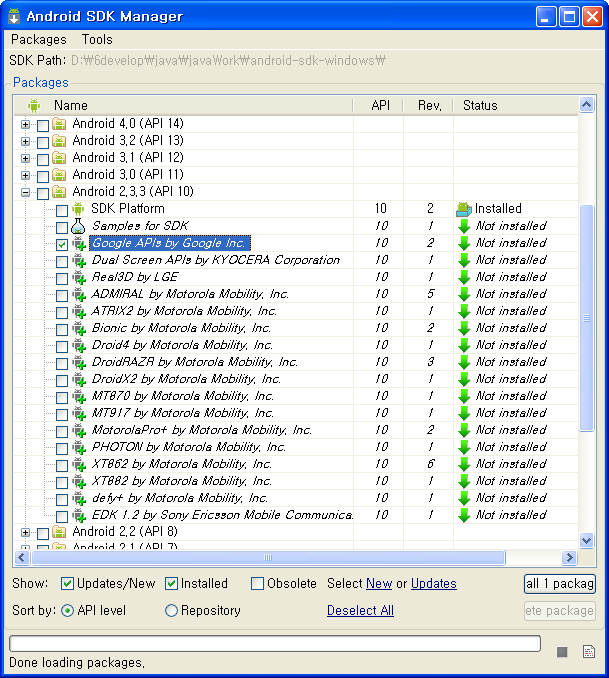Click the SDK Platform android robot icon
The width and height of the screenshot is (609, 678).
[x=78, y=209]
